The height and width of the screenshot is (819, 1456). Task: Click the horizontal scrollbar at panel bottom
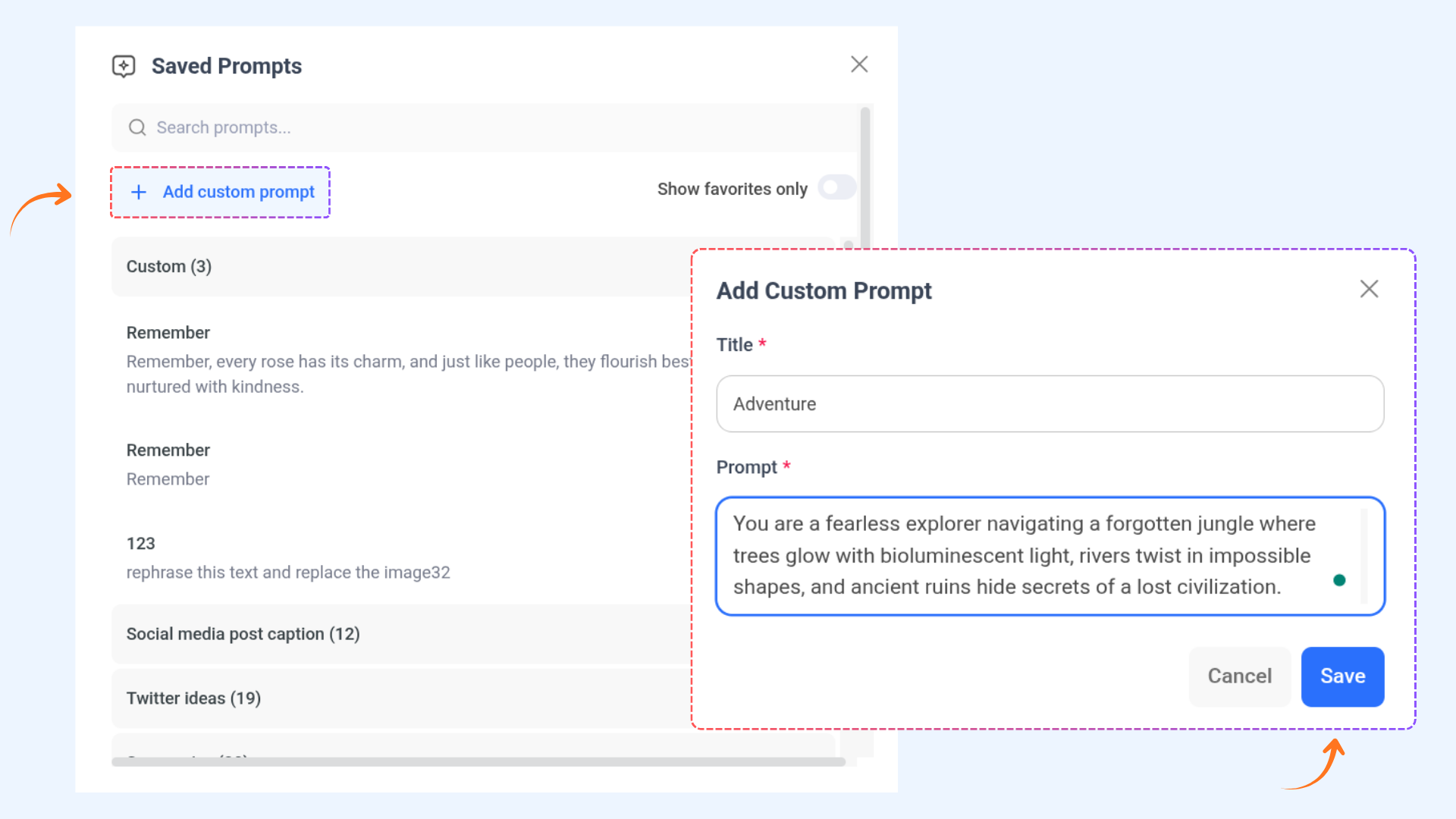tap(478, 761)
